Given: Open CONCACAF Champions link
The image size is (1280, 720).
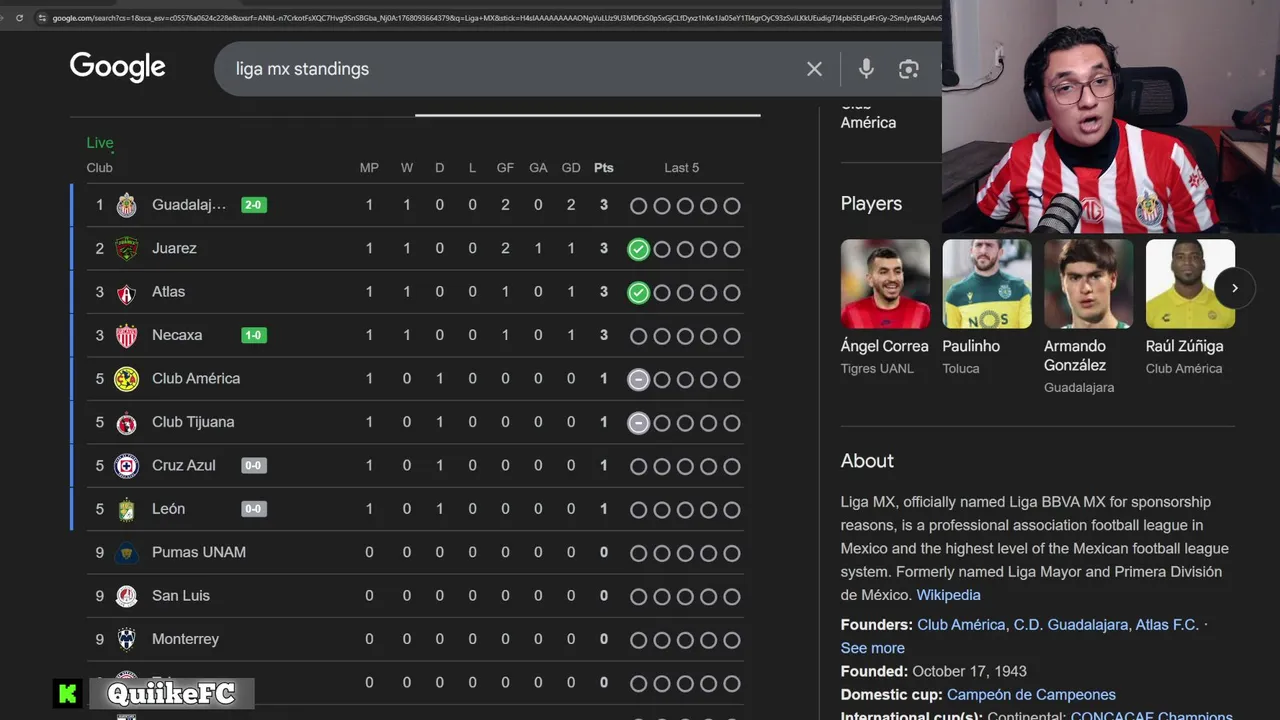Looking at the screenshot, I should coord(1151,716).
